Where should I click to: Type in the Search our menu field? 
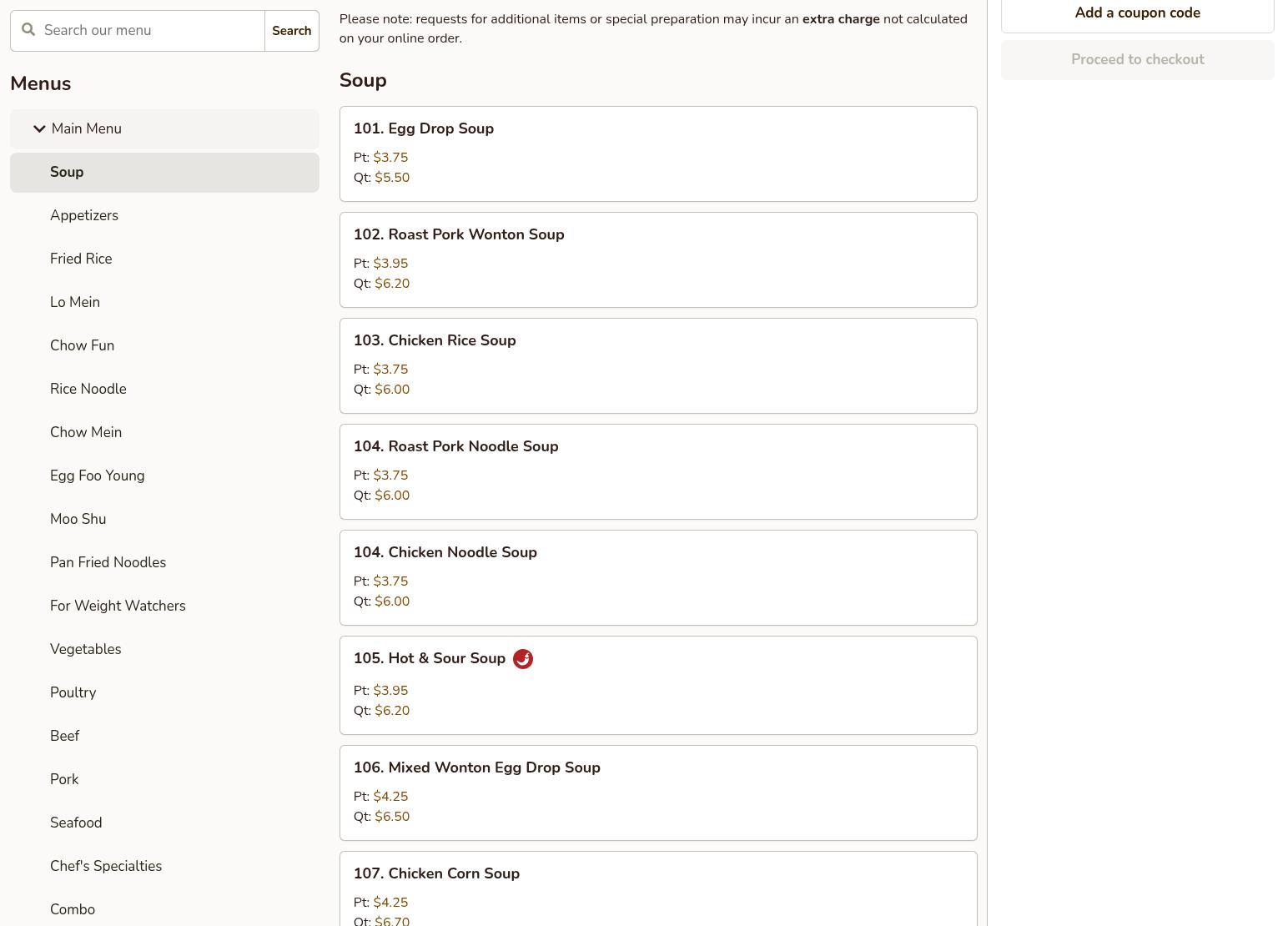[x=150, y=31]
